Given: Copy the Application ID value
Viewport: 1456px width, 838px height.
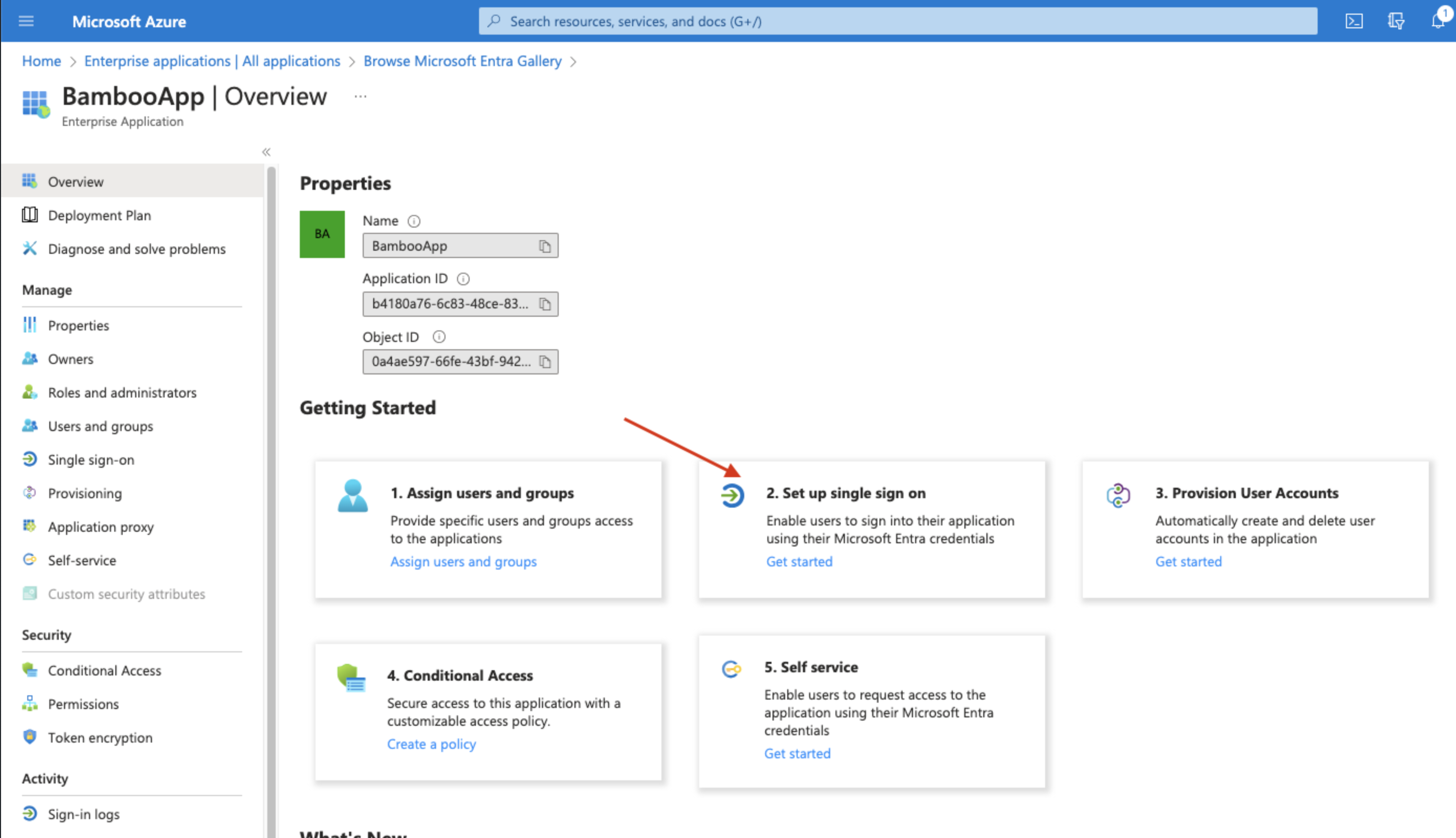Looking at the screenshot, I should 545,304.
